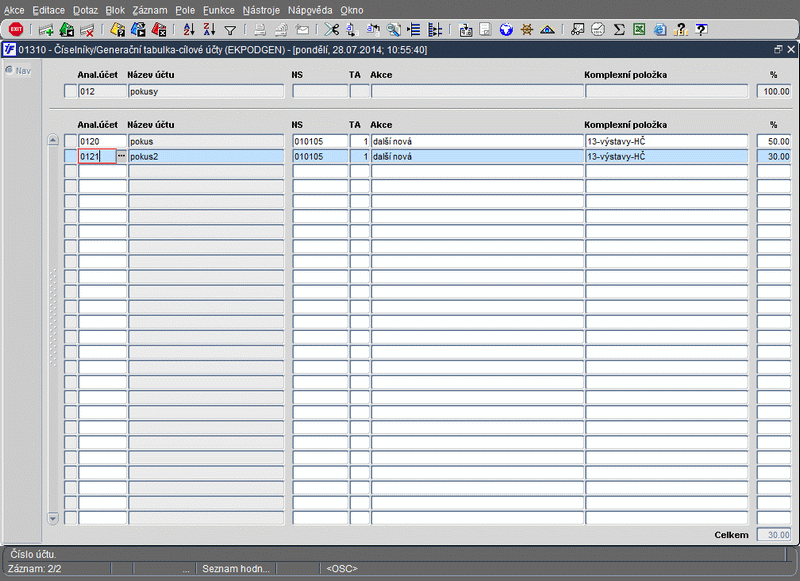Open the Blok menu

point(115,10)
